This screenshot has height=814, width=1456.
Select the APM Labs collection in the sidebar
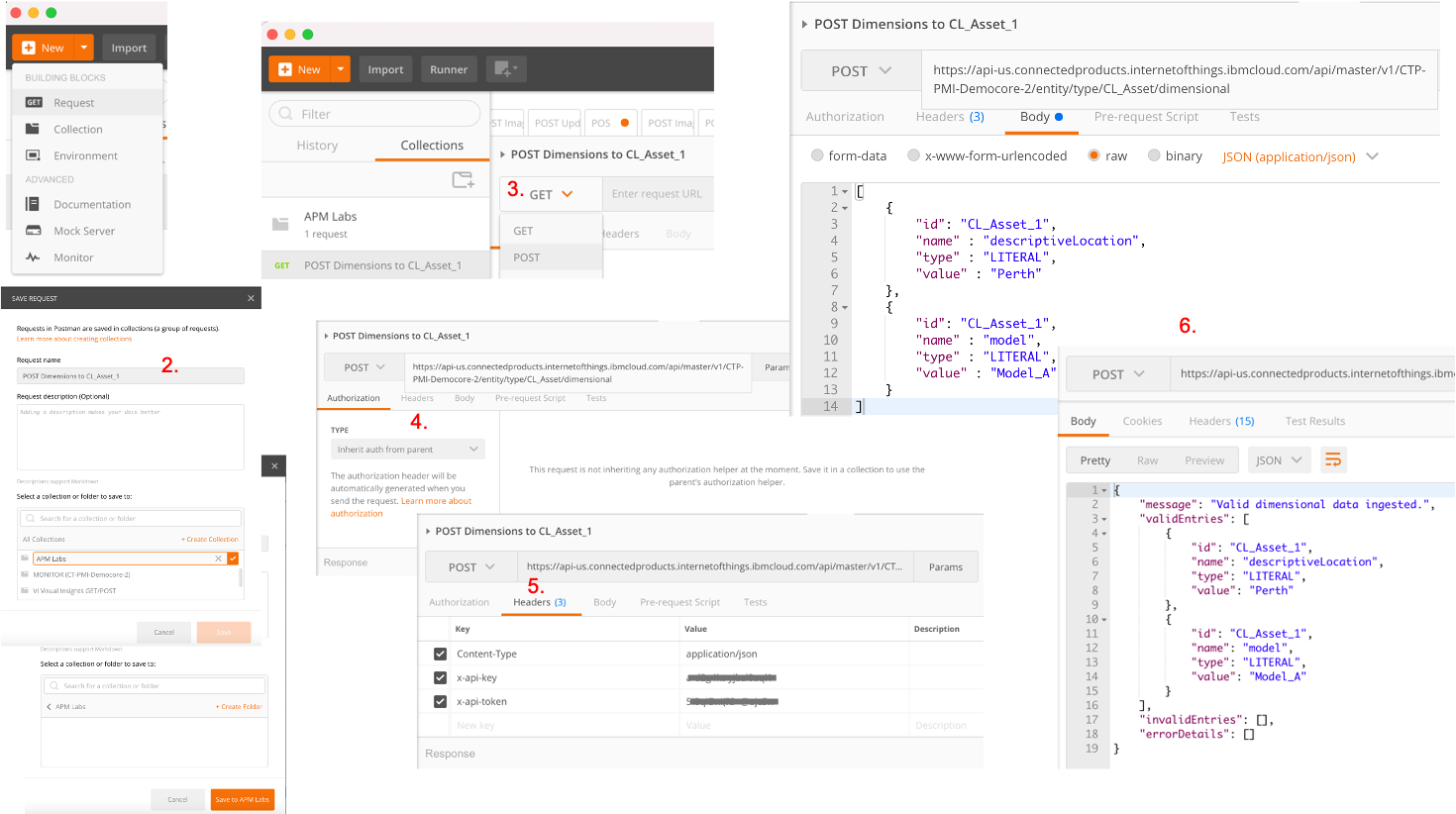coord(376,225)
